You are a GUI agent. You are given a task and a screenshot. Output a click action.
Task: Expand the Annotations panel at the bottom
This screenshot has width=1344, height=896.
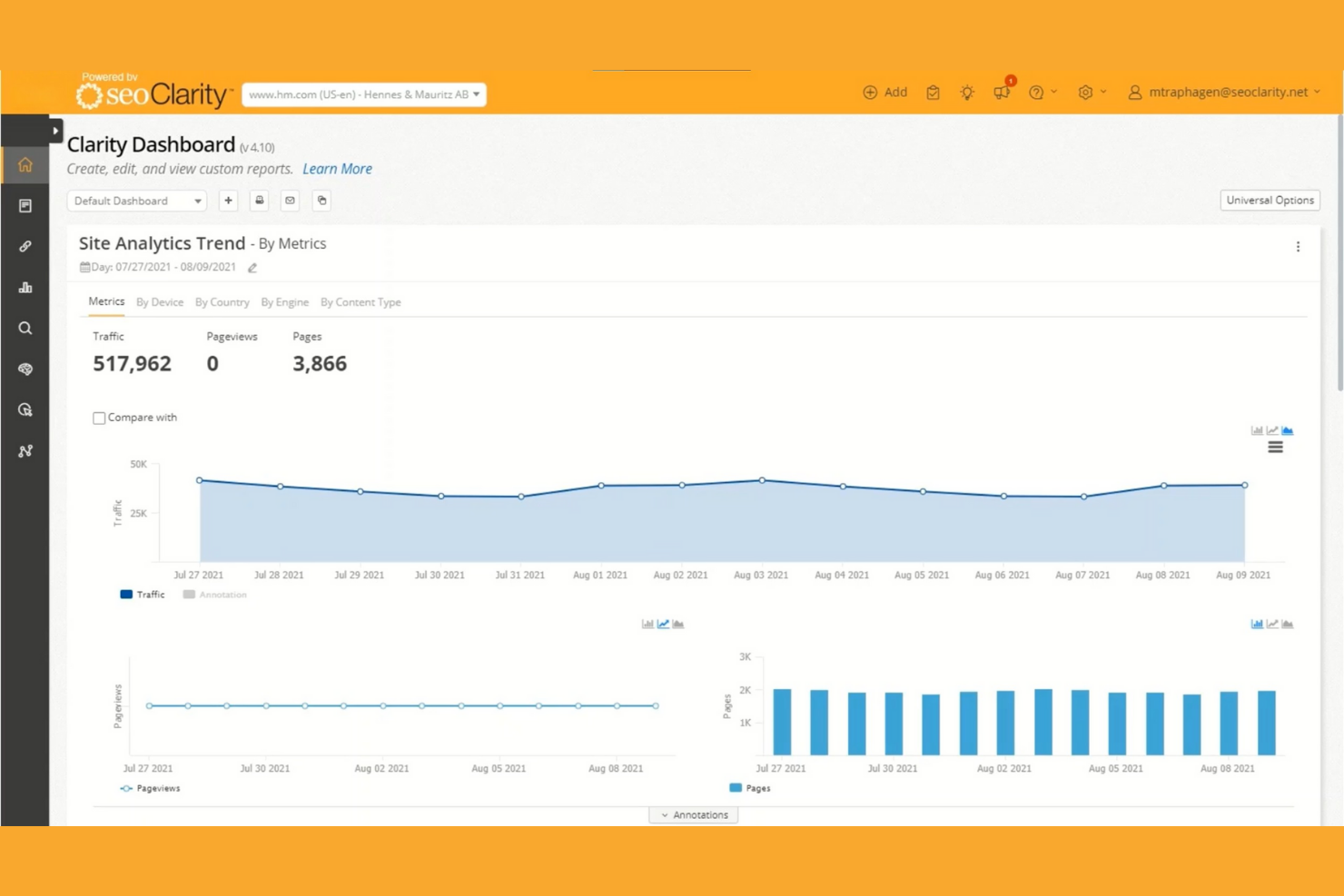693,814
